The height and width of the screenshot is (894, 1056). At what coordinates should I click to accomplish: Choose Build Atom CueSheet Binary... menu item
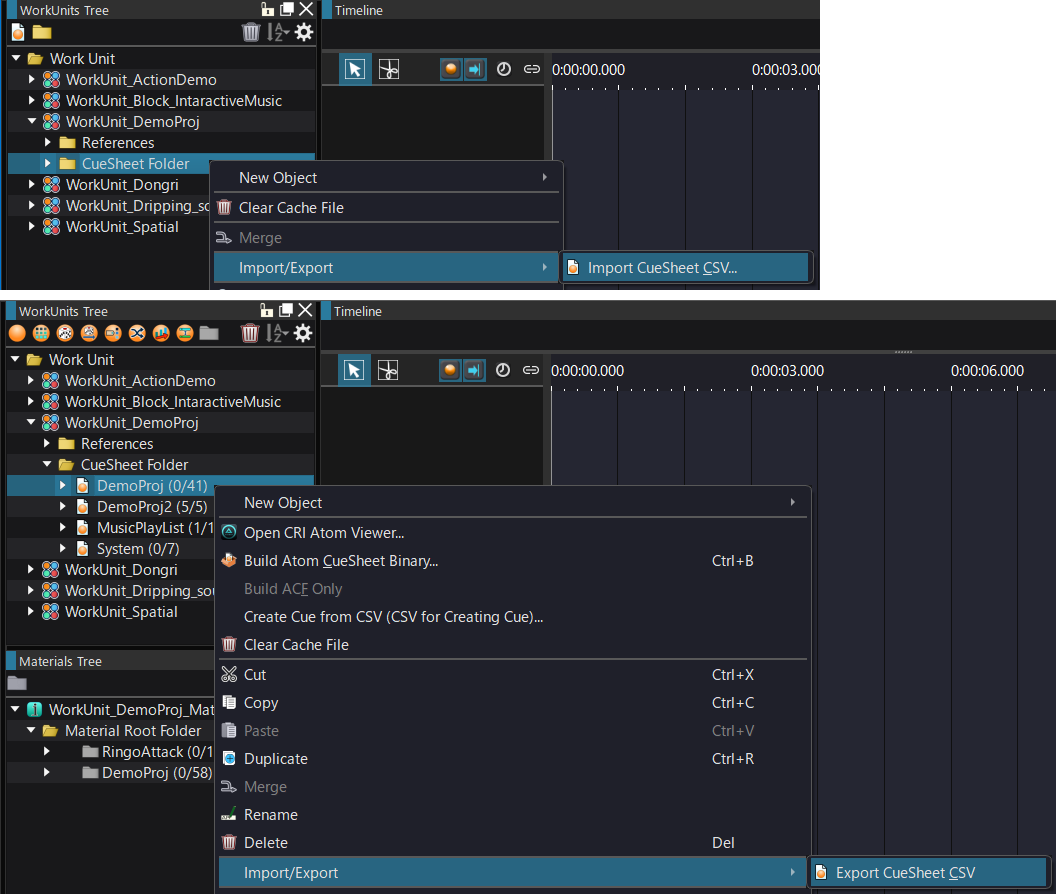click(x=513, y=561)
